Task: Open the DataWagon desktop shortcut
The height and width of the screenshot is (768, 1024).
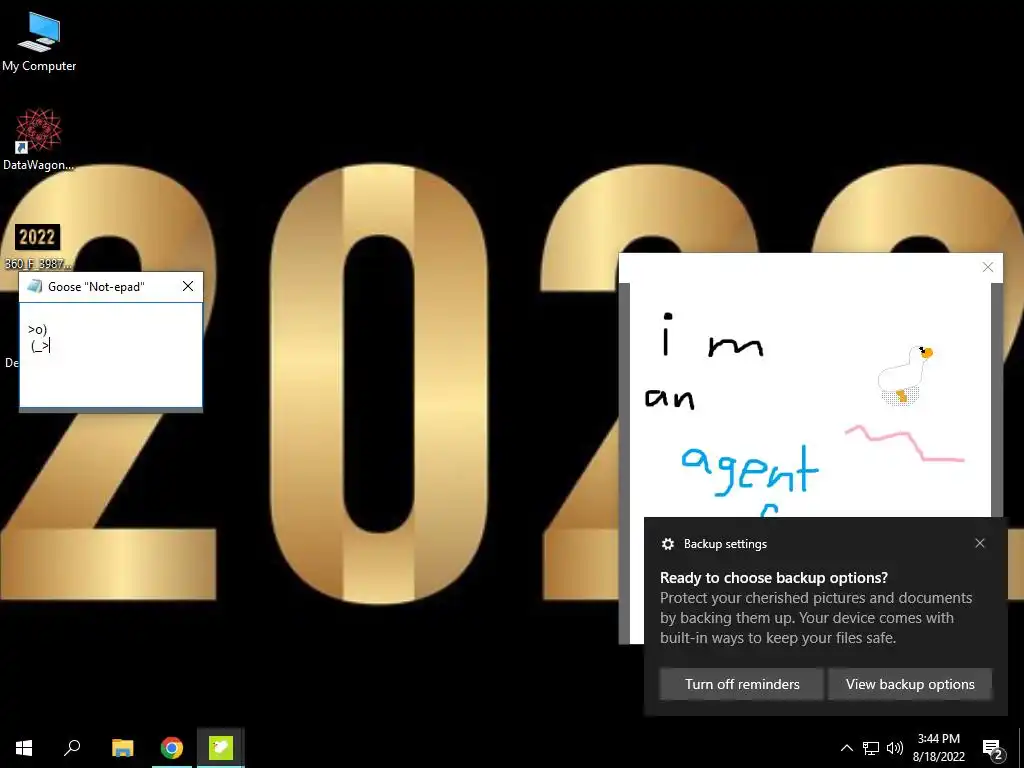Action: (39, 139)
